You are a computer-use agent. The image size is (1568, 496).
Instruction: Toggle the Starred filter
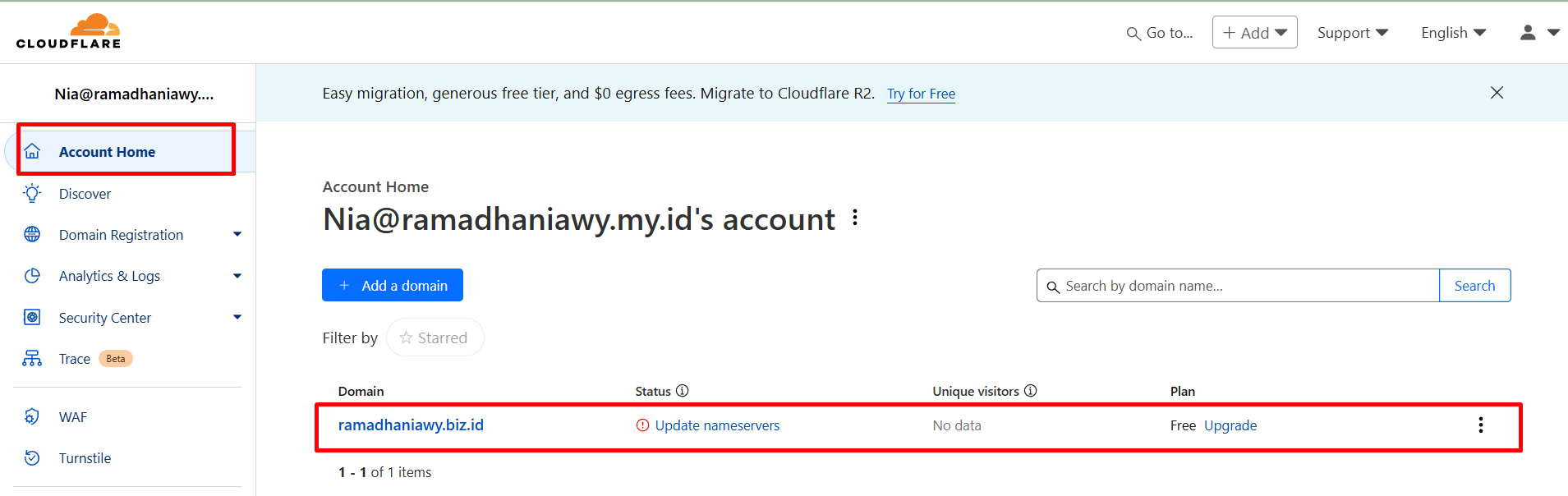(x=435, y=338)
